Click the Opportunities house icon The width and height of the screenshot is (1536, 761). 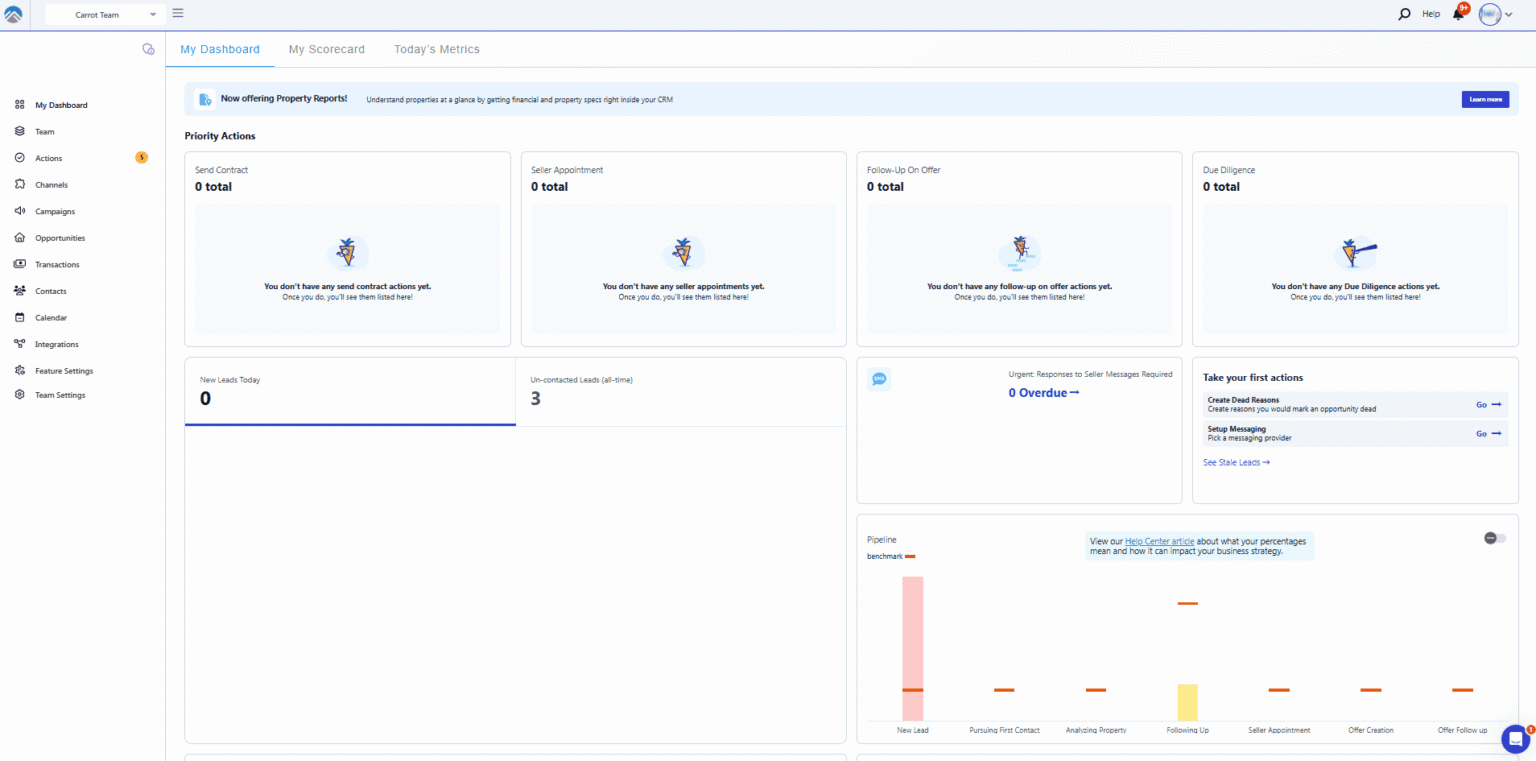coord(20,238)
